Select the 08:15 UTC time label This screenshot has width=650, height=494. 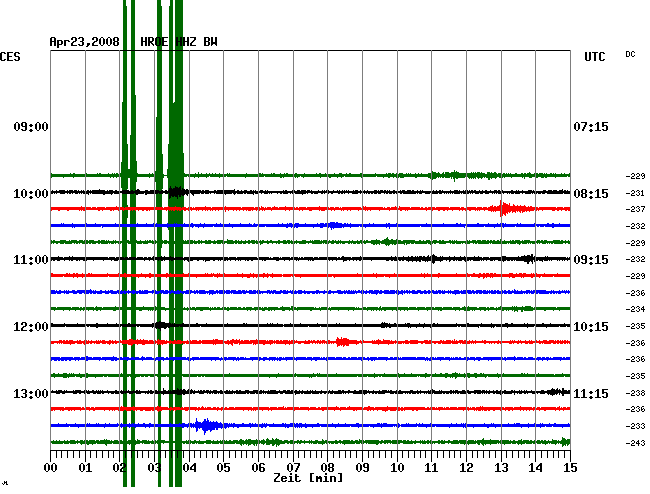(x=591, y=194)
